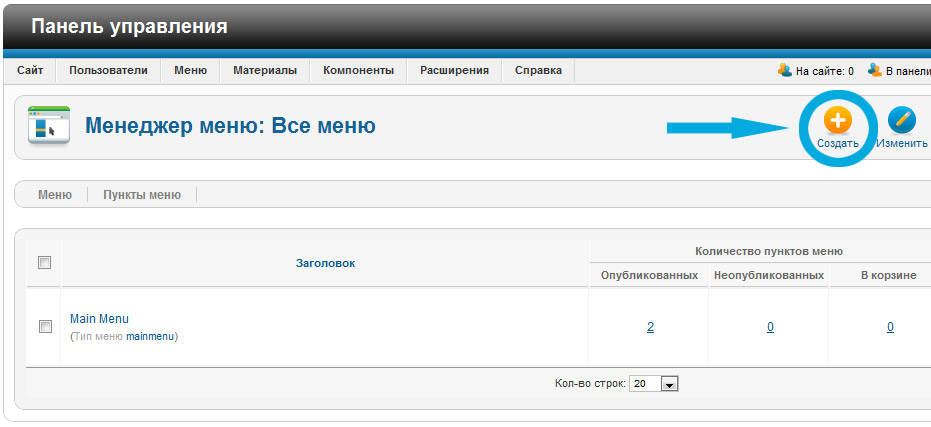Open the Сайт menu
Image resolution: width=931 pixels, height=427 pixels.
(x=30, y=71)
